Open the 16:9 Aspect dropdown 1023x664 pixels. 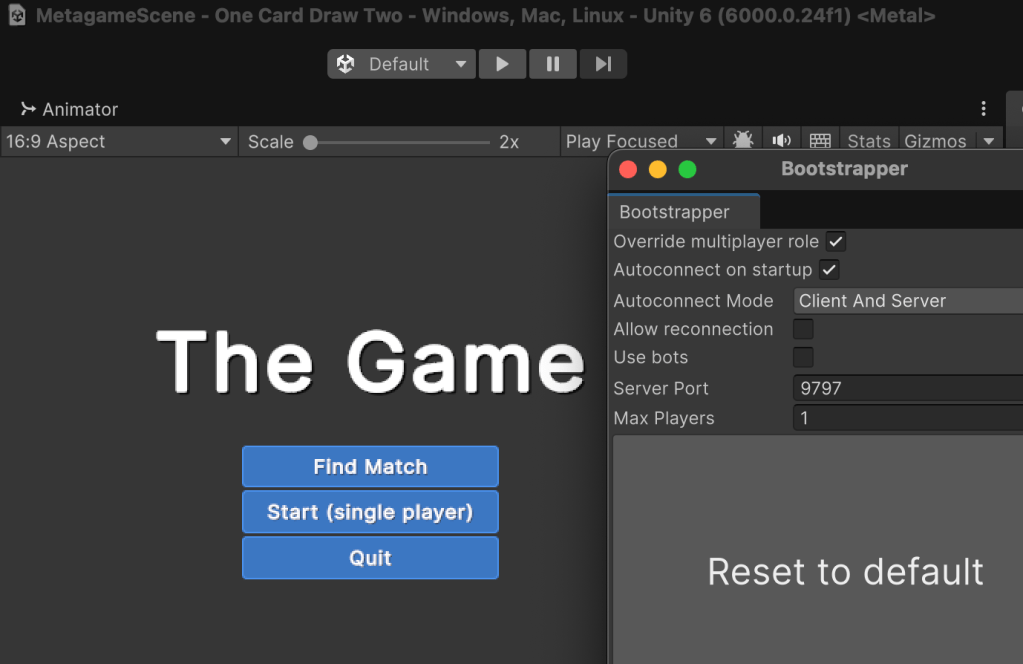click(x=118, y=142)
